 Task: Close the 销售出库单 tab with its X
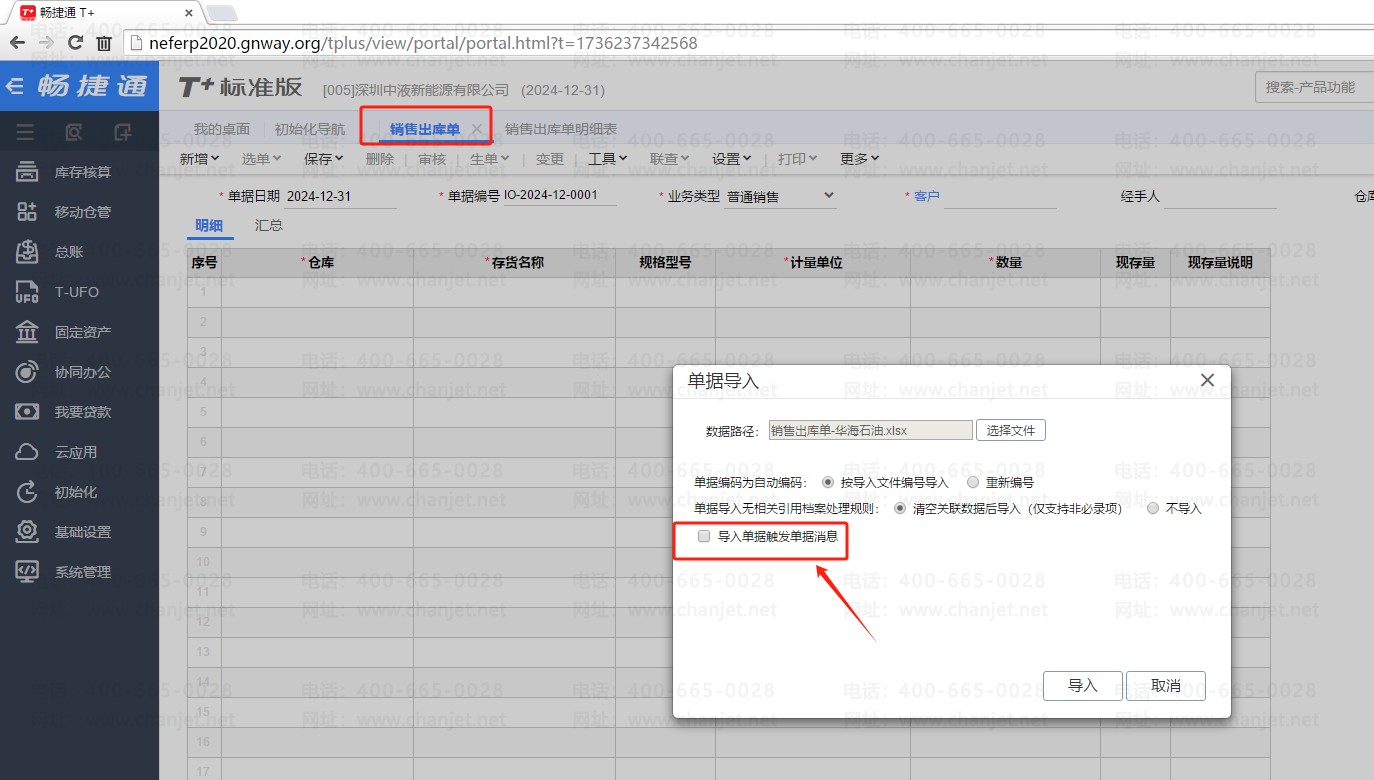tap(477, 129)
